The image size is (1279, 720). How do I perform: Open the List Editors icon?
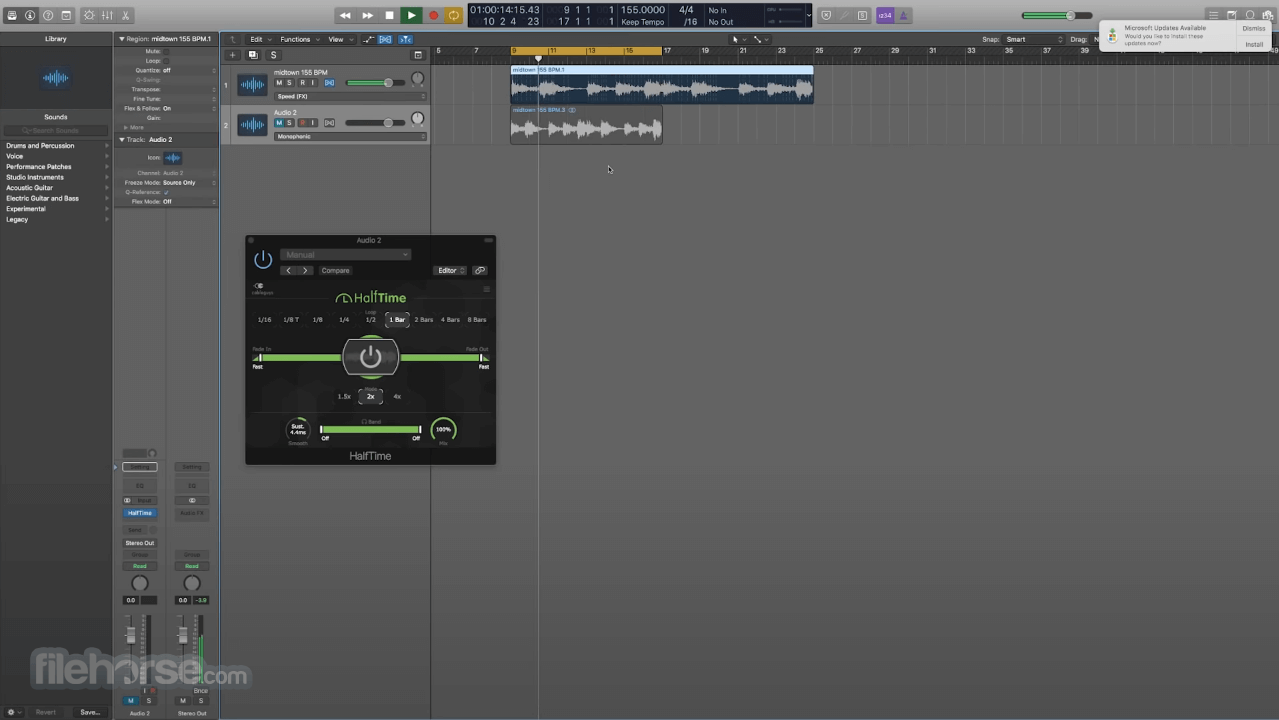point(1214,15)
